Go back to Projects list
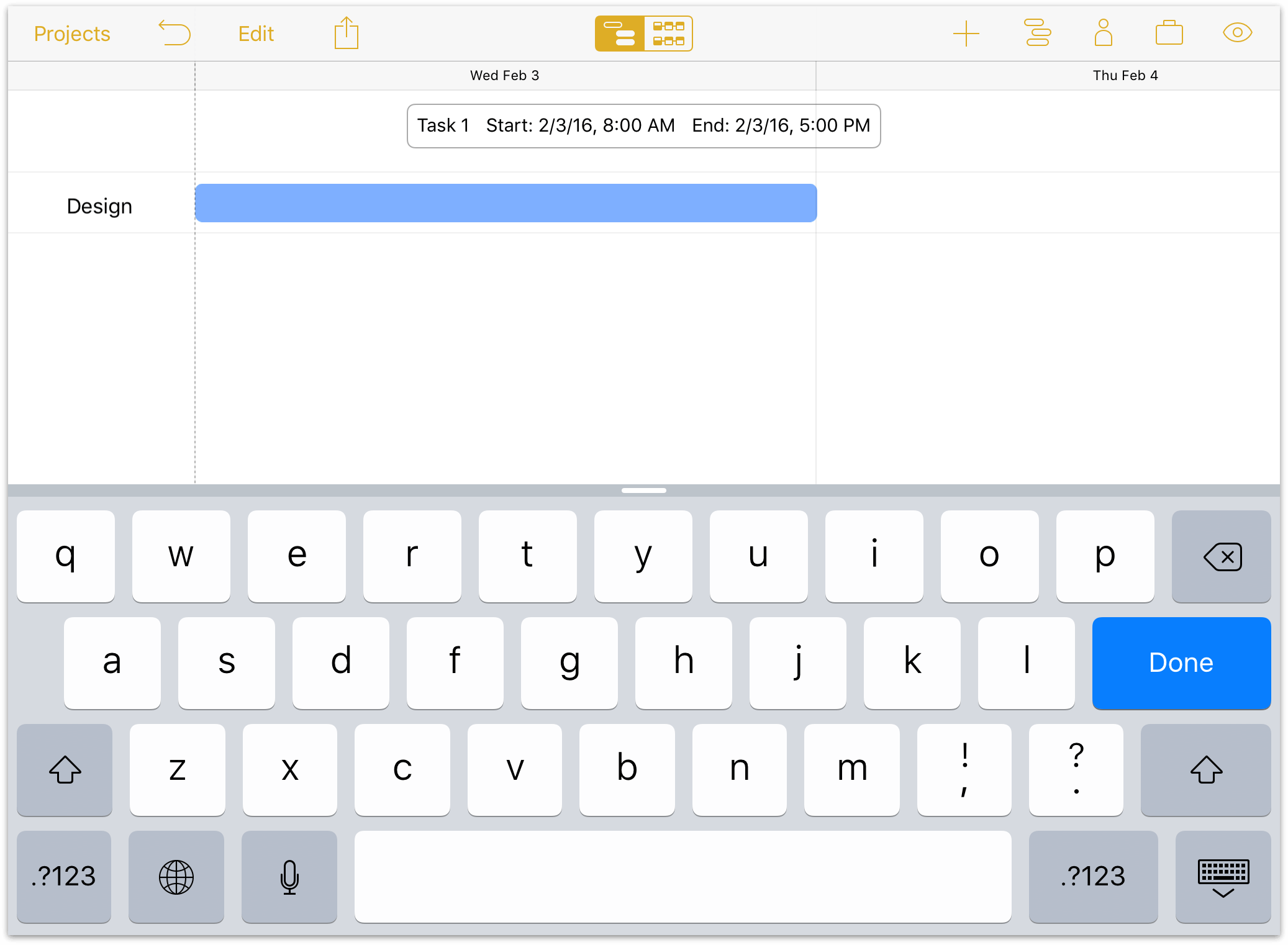The height and width of the screenshot is (945, 1288). (72, 34)
